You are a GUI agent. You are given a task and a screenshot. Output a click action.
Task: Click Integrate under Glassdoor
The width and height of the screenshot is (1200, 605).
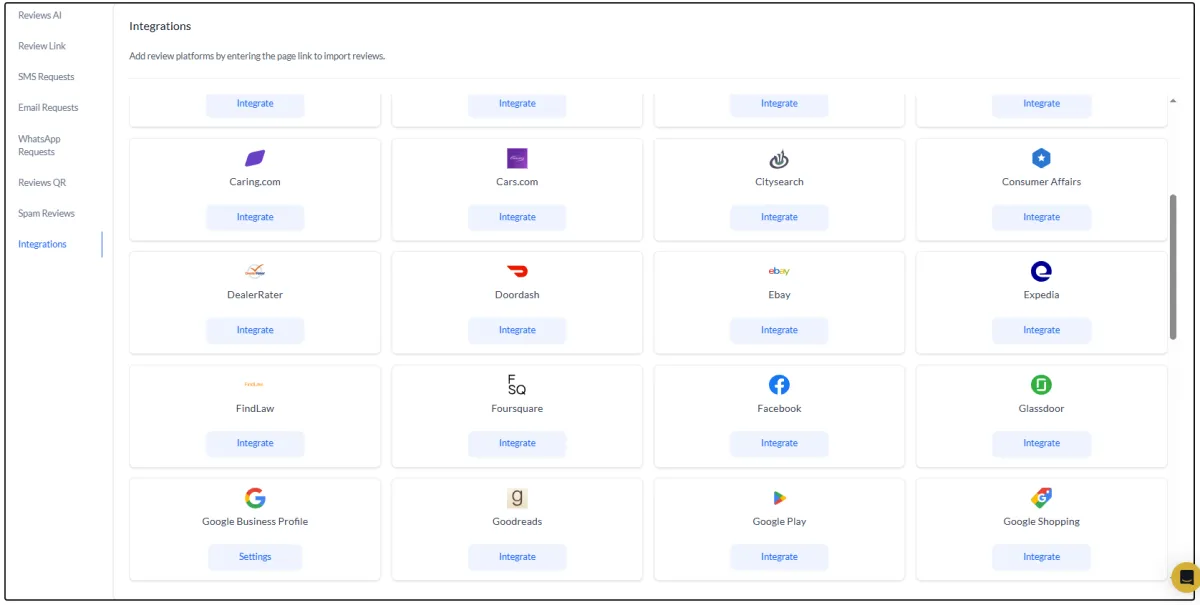1041,443
